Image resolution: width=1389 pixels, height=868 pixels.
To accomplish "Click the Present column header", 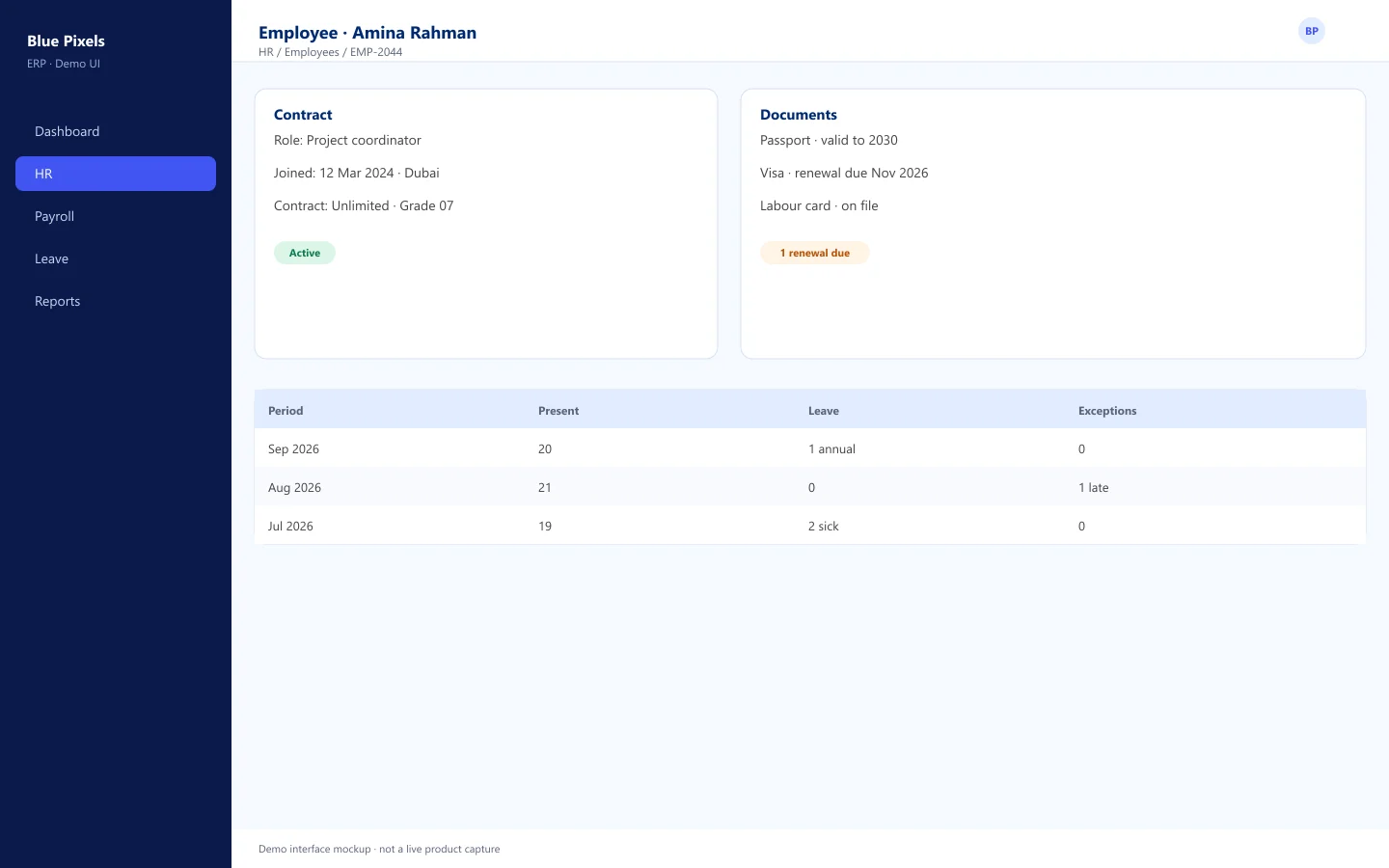I will (558, 411).
